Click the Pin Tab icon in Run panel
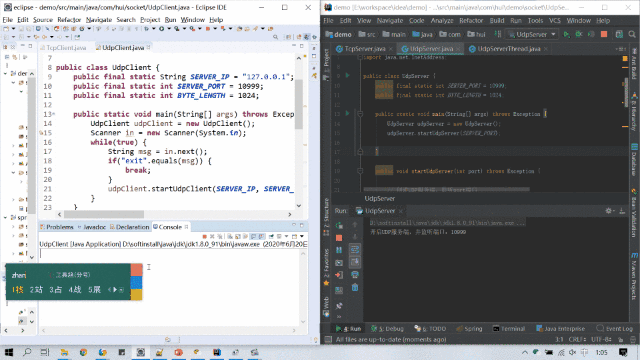 tap(339, 306)
